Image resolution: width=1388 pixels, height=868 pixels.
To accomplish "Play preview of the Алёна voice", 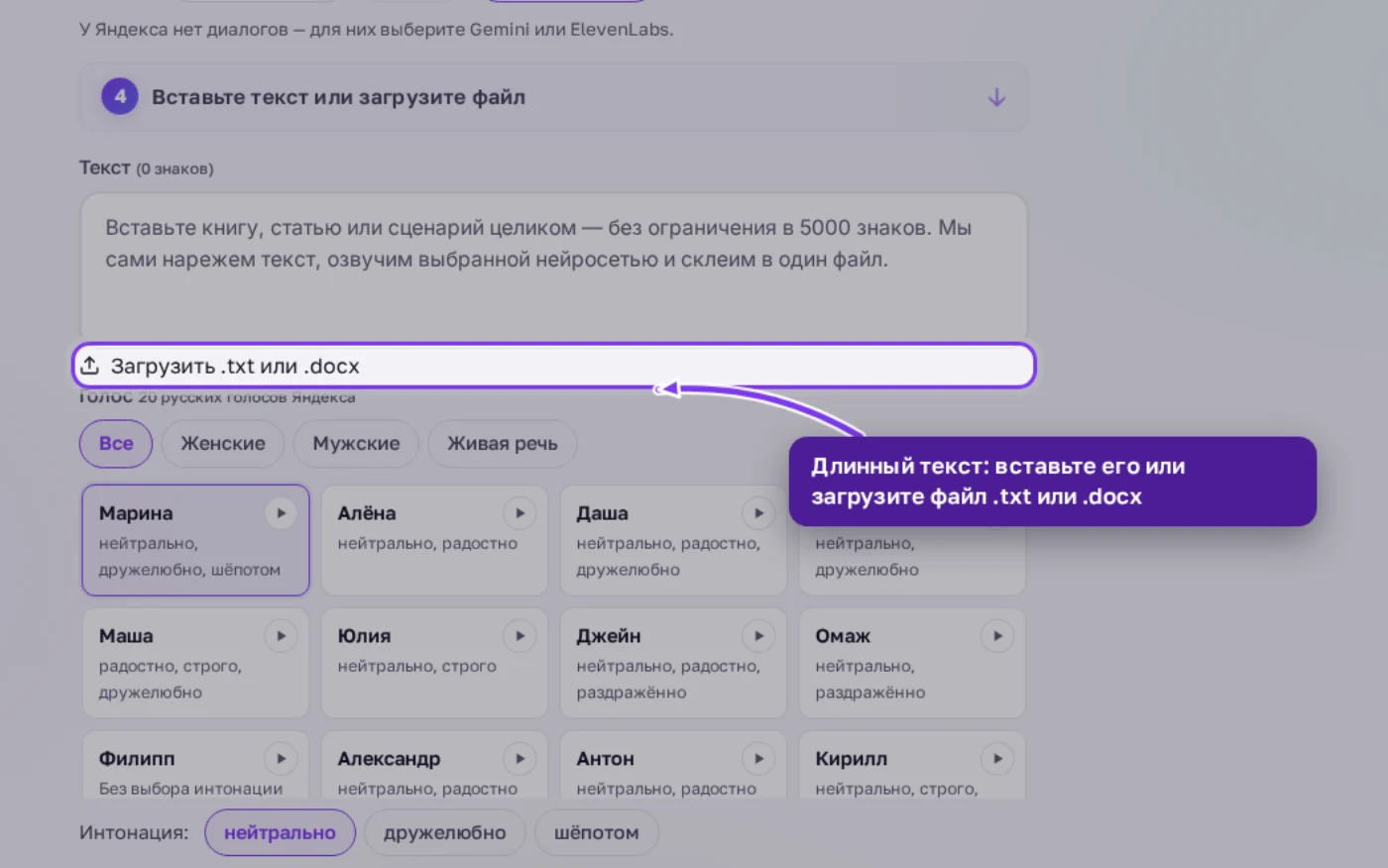I will point(520,513).
